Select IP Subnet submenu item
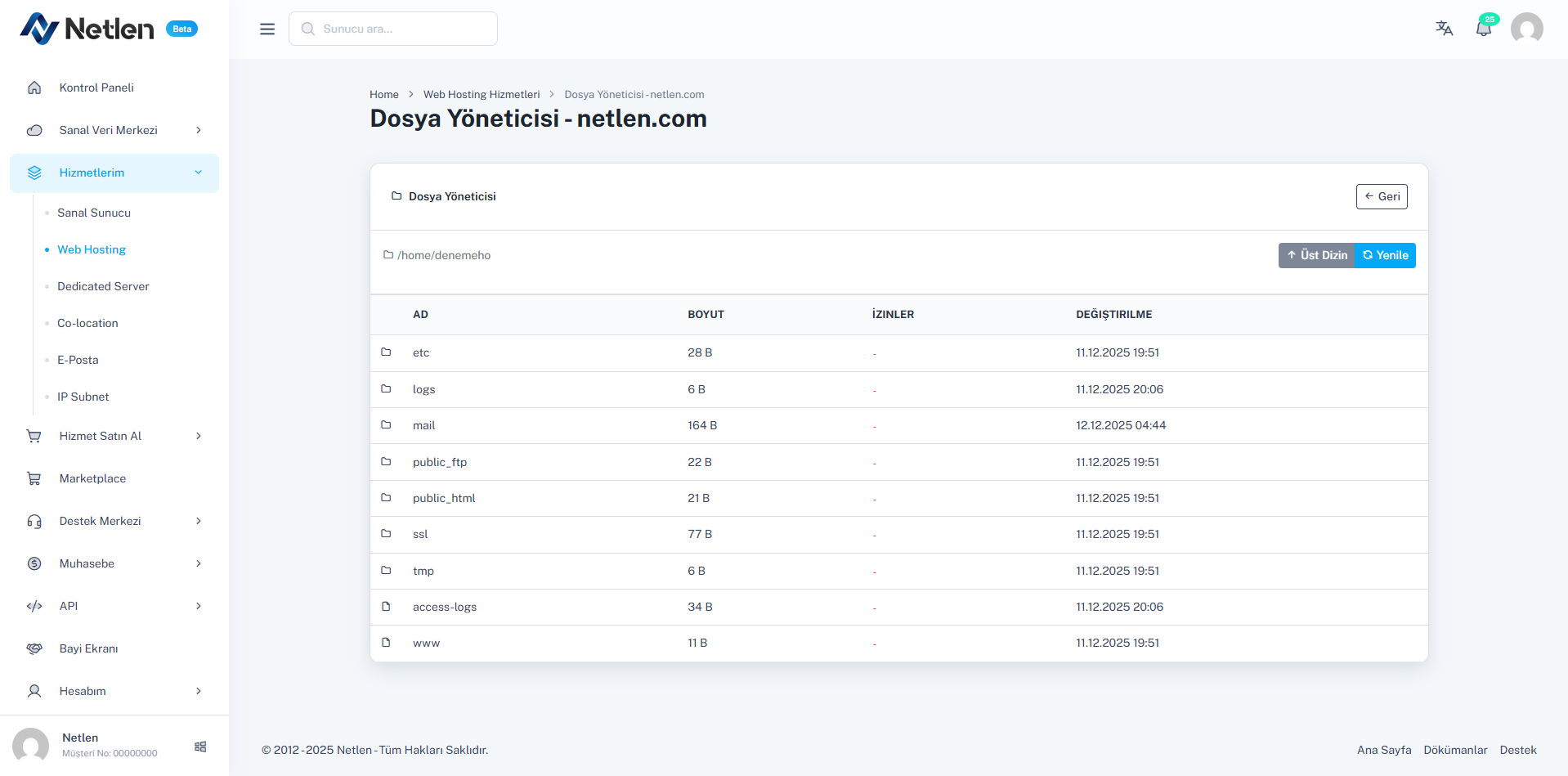Viewport: 1568px width, 776px height. pyautogui.click(x=83, y=397)
